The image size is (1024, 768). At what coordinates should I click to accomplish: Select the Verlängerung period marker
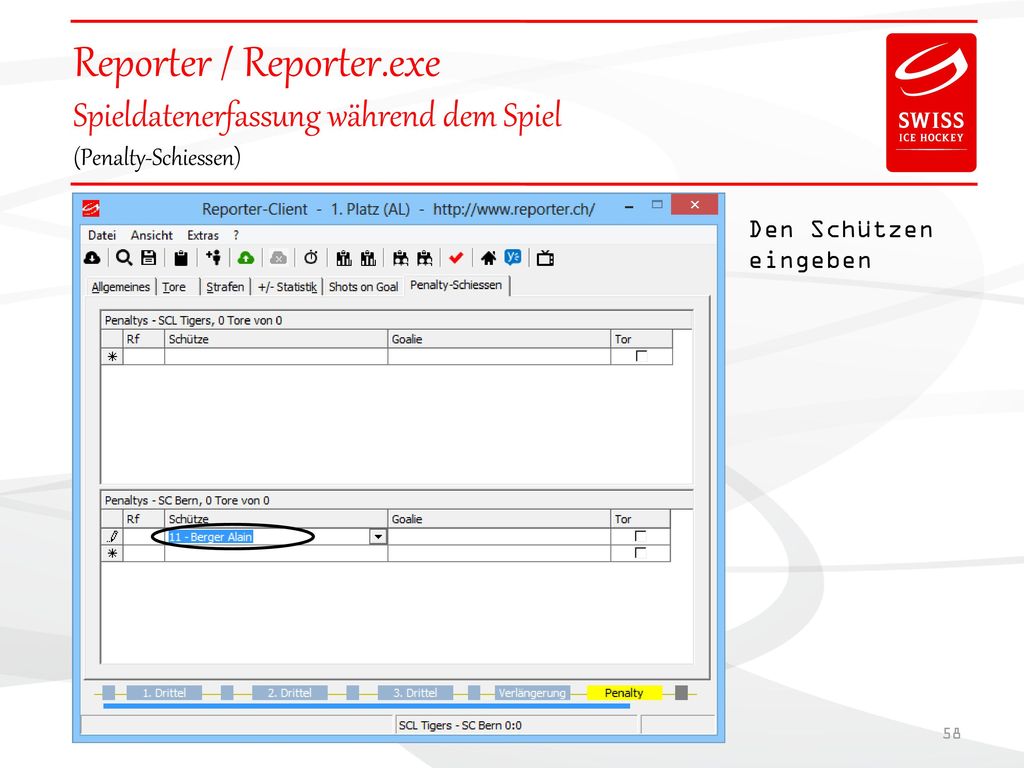click(532, 693)
